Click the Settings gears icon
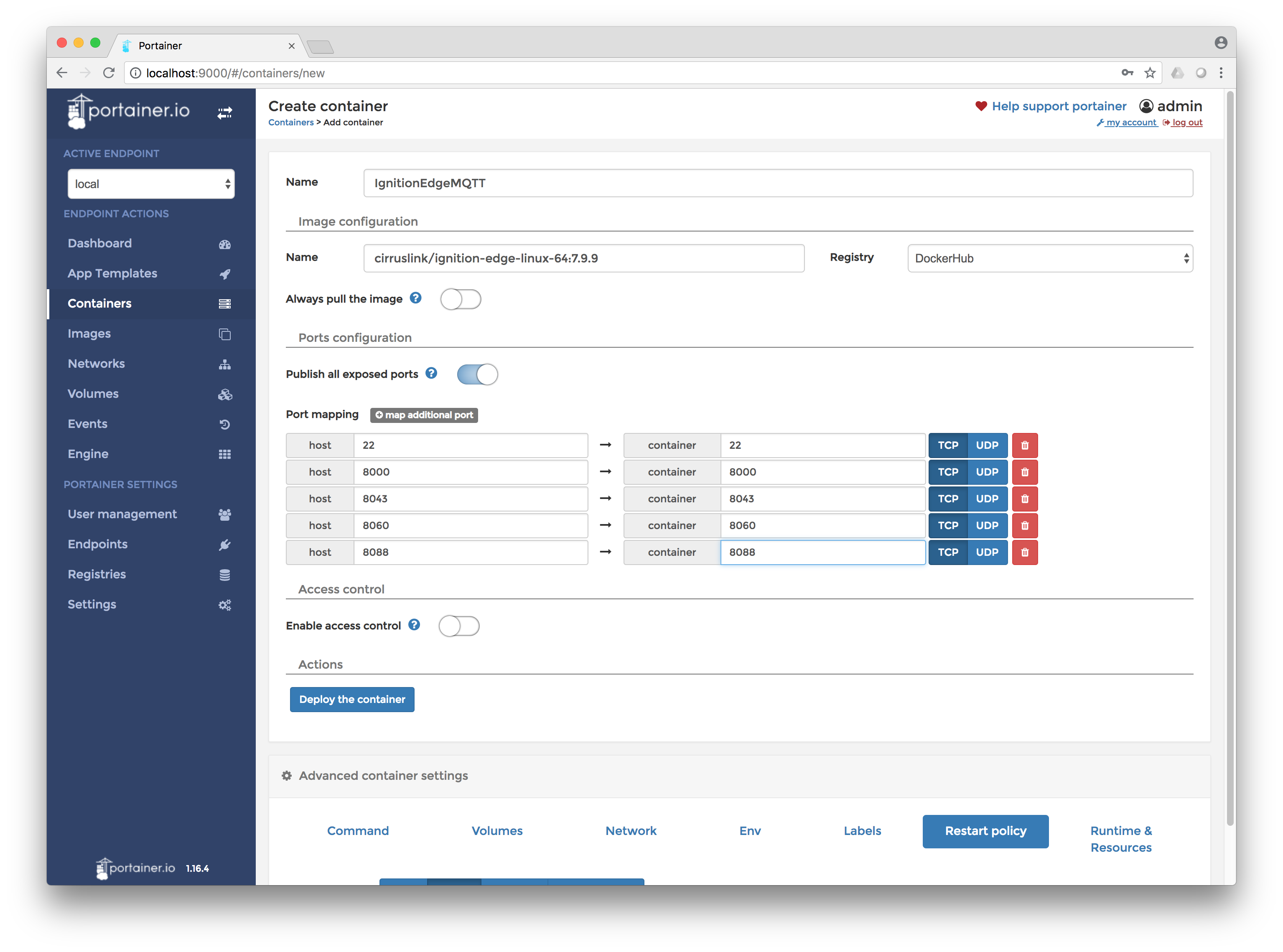The height and width of the screenshot is (952, 1283). pyautogui.click(x=225, y=605)
